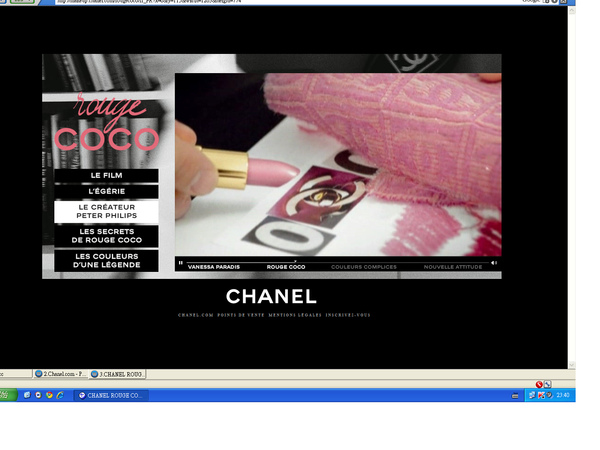Click the Show Desktop quick launch icon

[27, 395]
